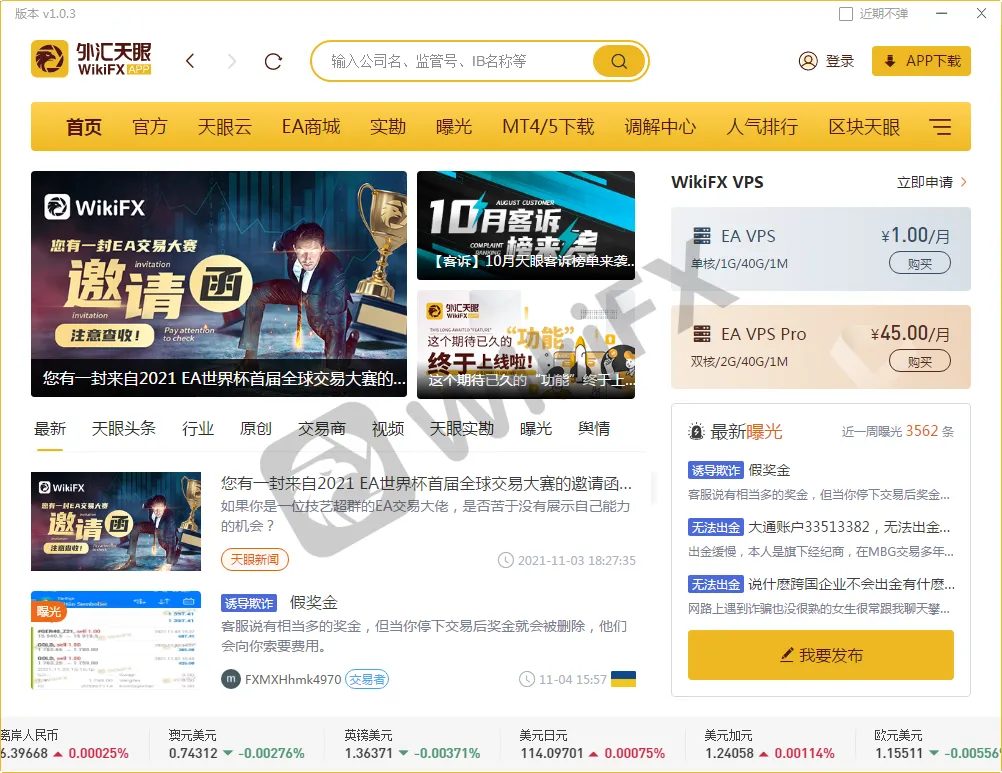Click the 天眼新闻 tag
The height and width of the screenshot is (773, 1002).
pos(254,560)
